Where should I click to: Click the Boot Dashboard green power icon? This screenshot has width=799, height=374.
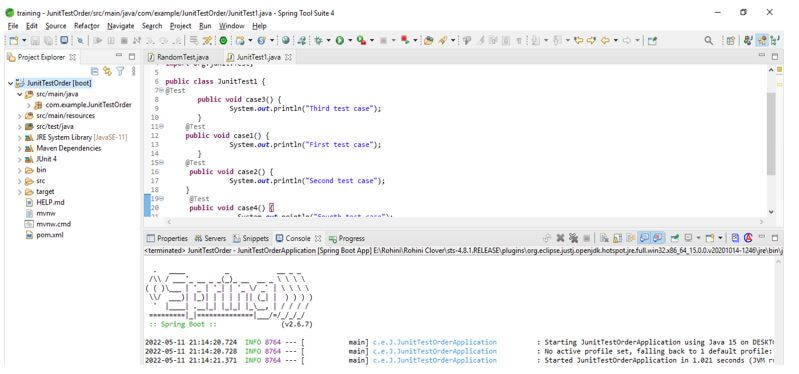[x=223, y=41]
